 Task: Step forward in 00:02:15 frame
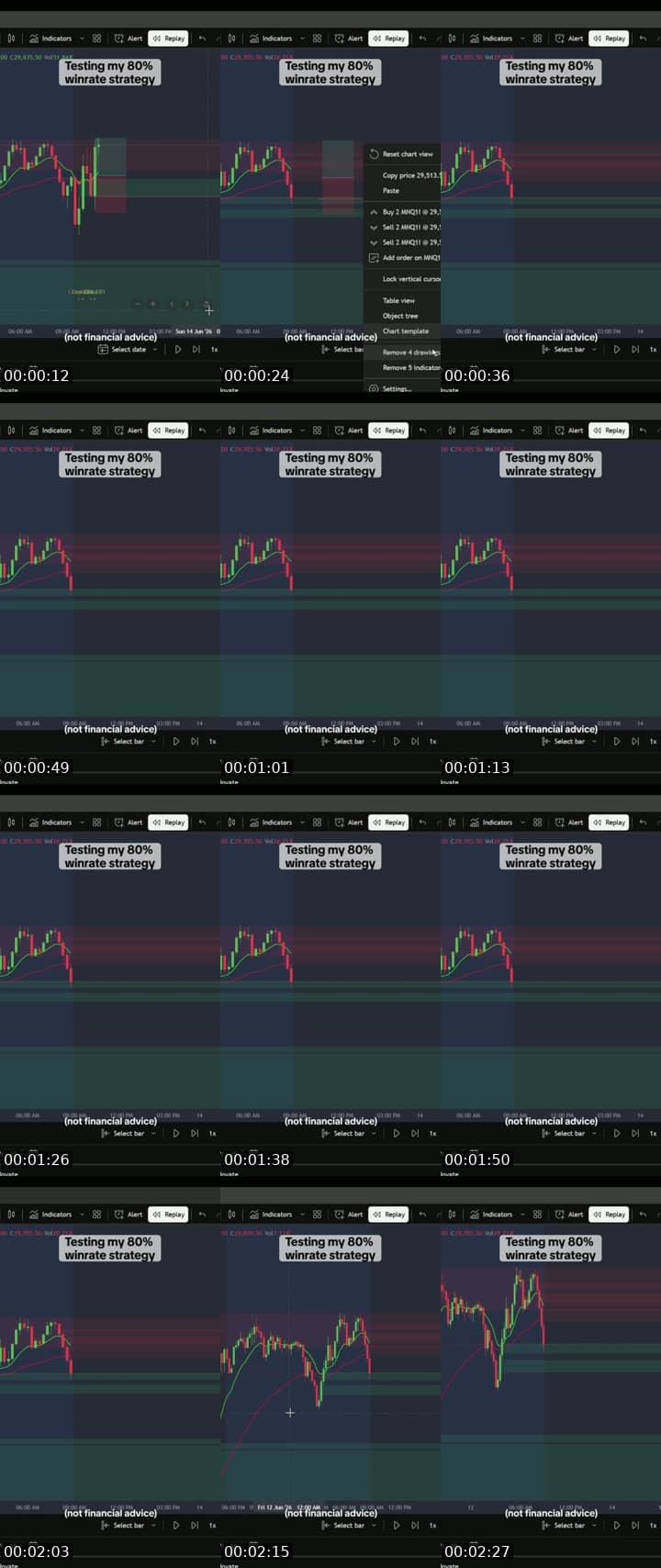(414, 1526)
